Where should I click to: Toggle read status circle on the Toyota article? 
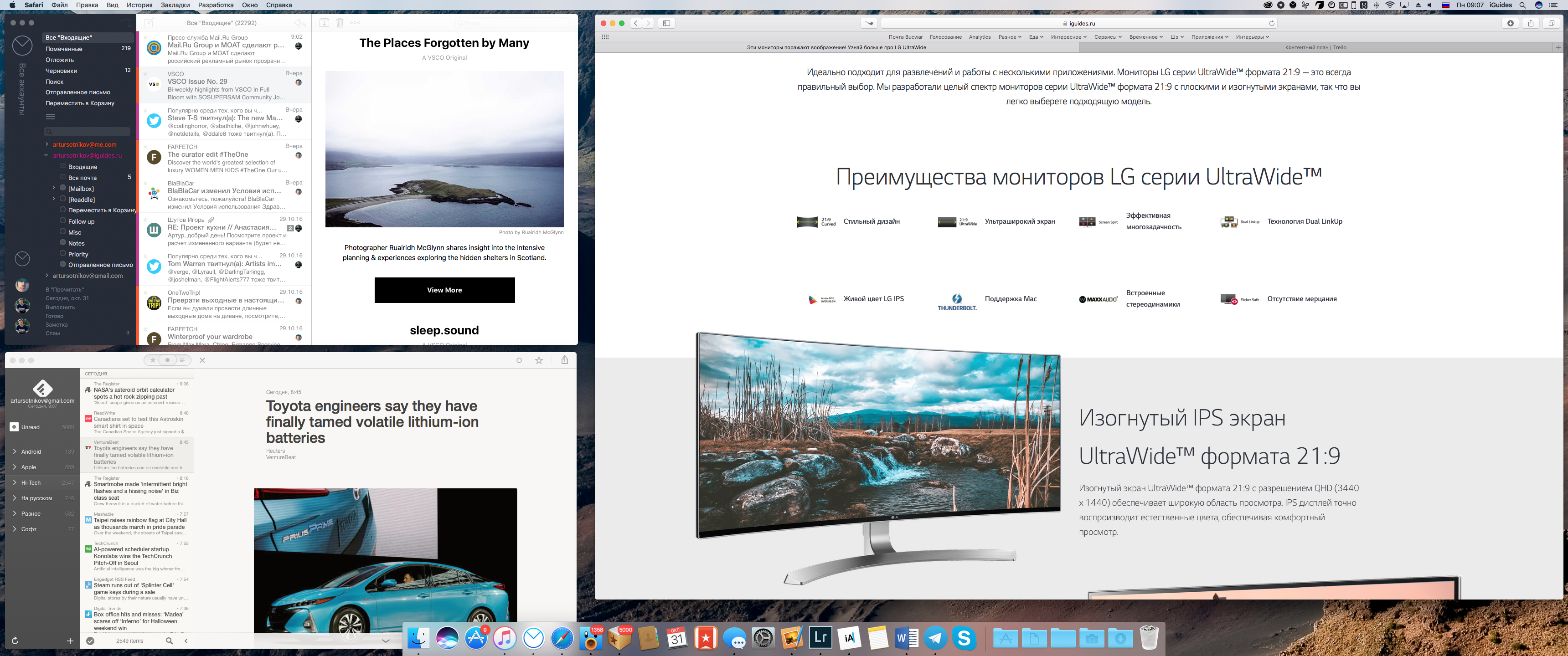519,360
